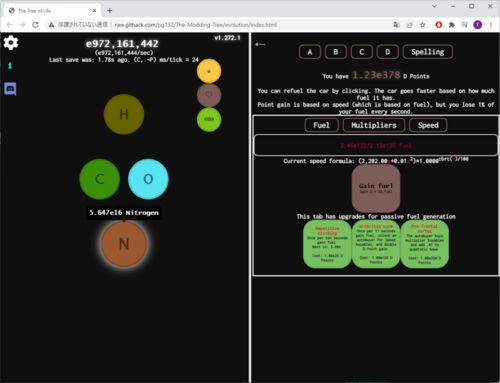Switch to subtab B
Viewport: 500px width, 383px height.
pos(336,52)
